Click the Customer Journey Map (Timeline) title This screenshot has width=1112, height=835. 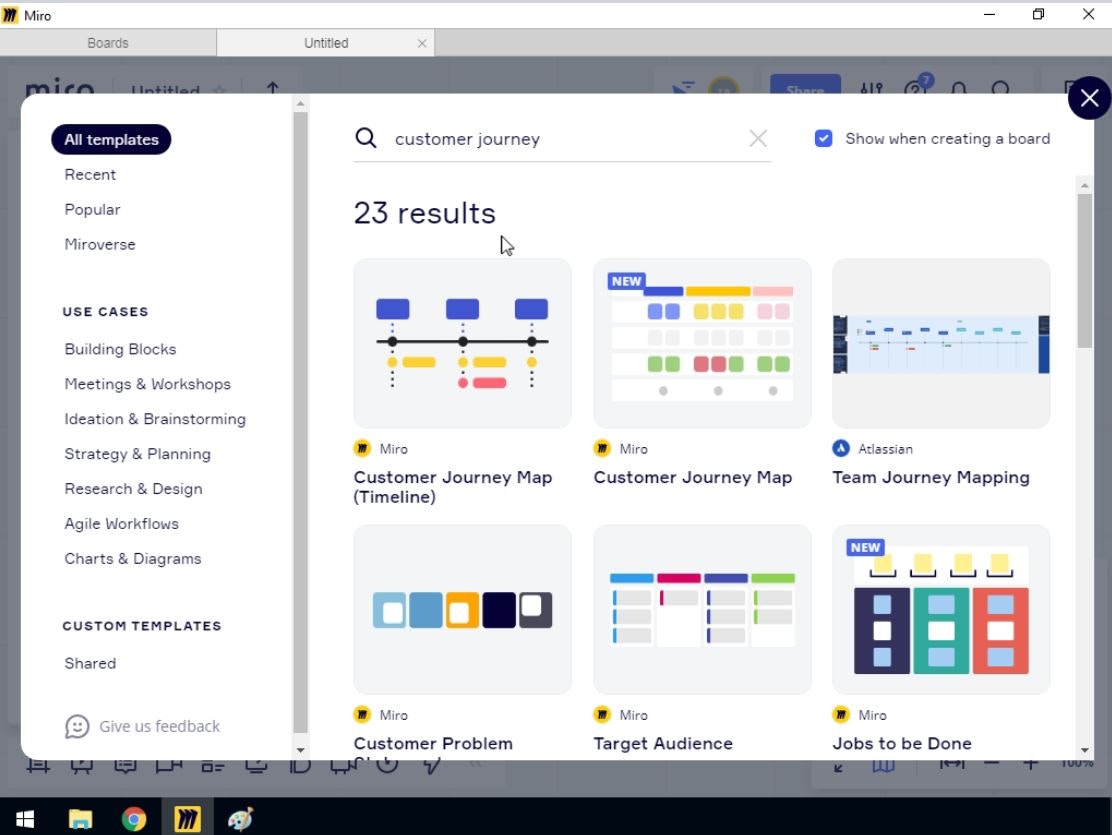(x=453, y=487)
